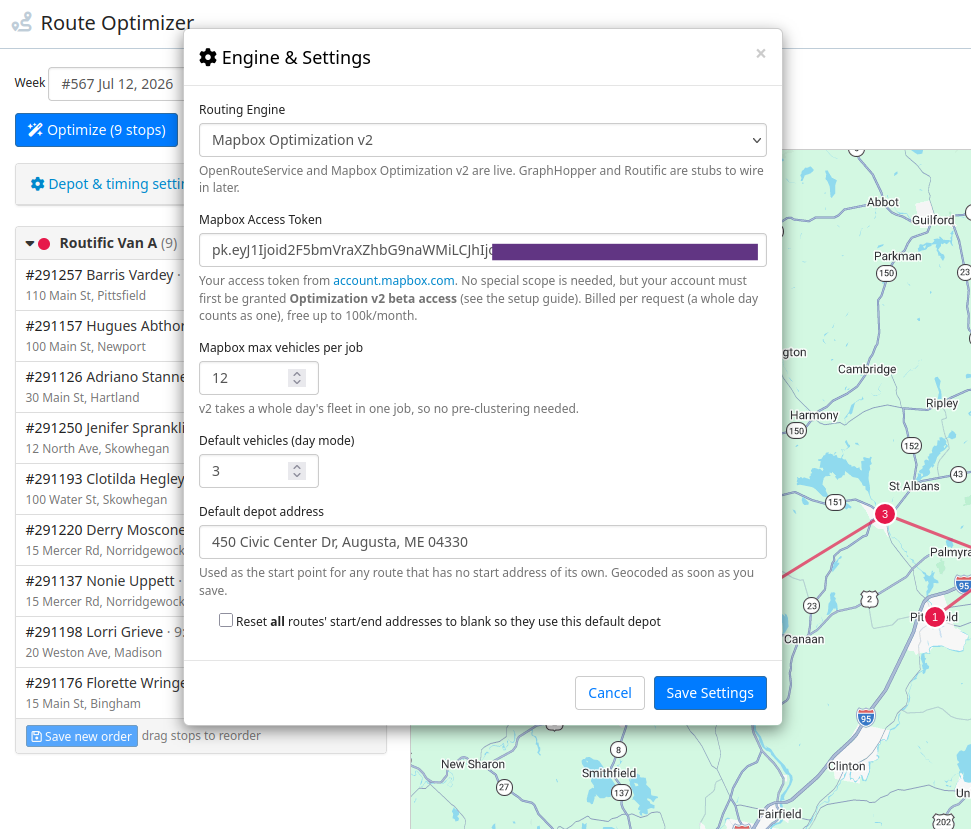Click the red color dot of Routific Van A
The height and width of the screenshot is (829, 971).
point(44,244)
